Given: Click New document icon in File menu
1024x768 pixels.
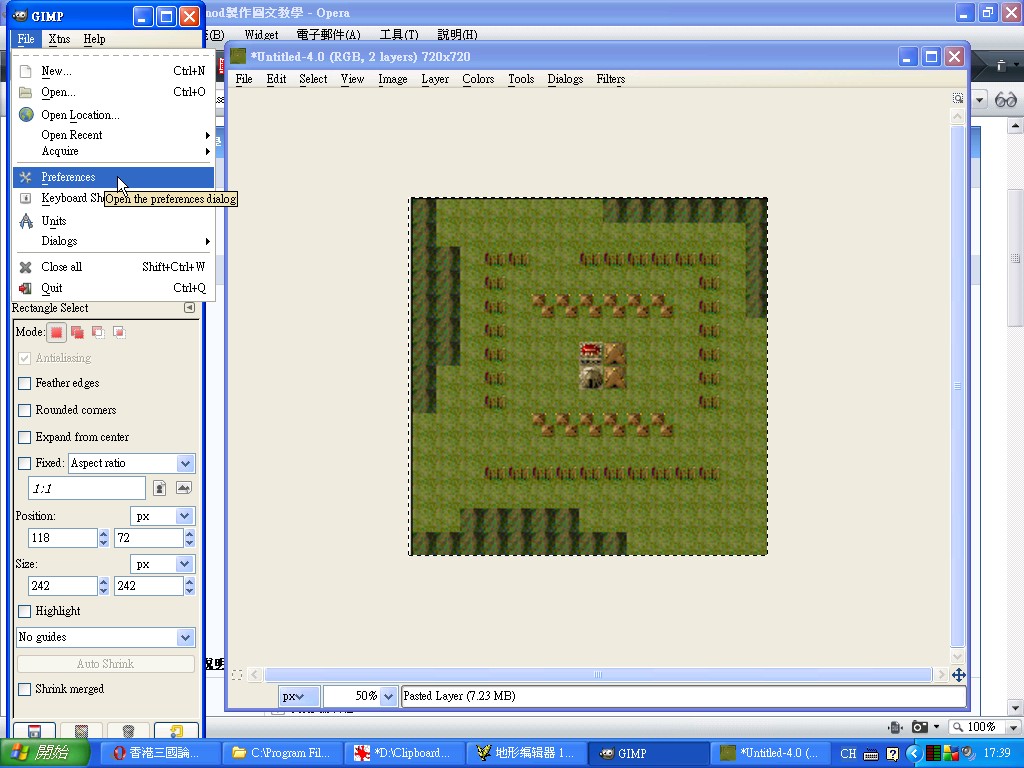Looking at the screenshot, I should point(25,71).
